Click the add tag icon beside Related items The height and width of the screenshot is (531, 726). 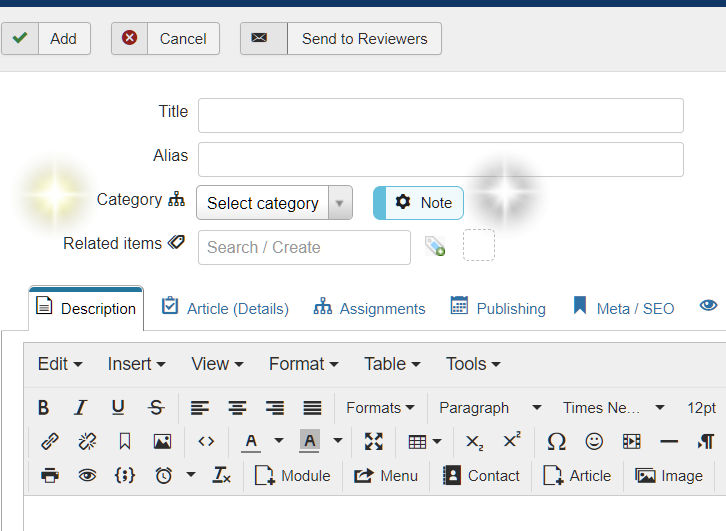point(435,246)
